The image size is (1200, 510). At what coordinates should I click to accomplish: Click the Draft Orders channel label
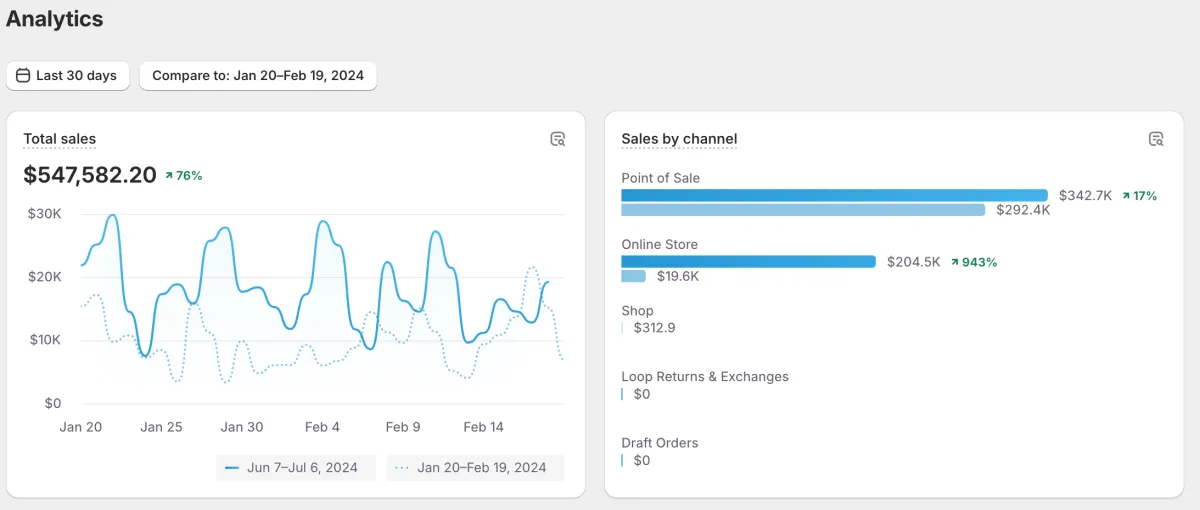coord(660,443)
